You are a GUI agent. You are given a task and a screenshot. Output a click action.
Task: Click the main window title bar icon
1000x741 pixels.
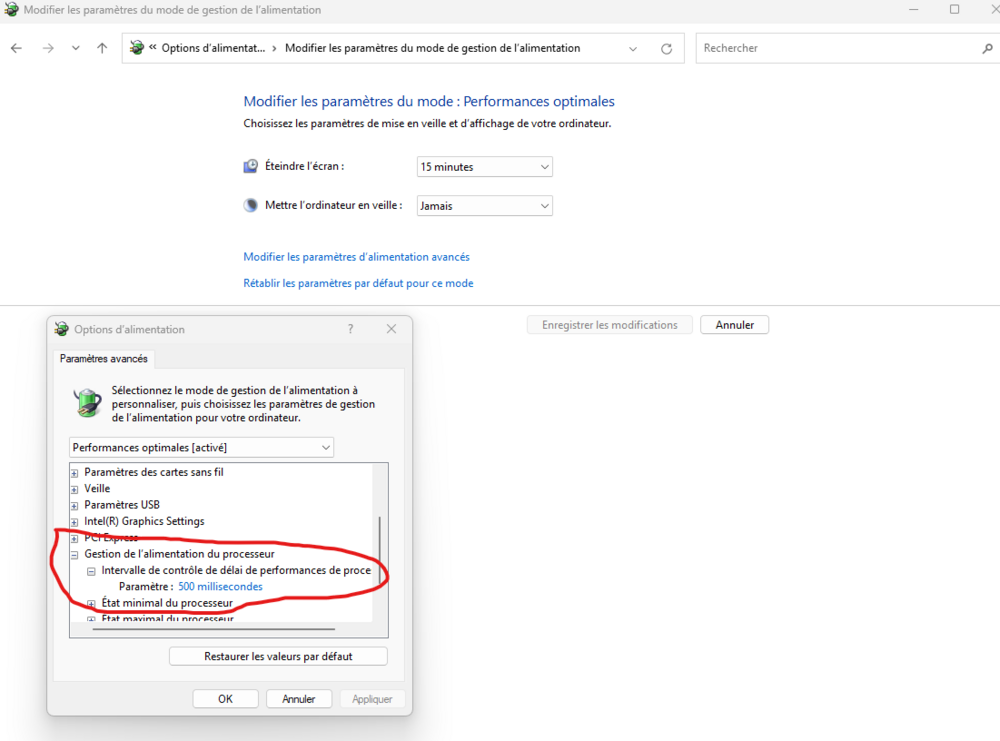[x=11, y=10]
